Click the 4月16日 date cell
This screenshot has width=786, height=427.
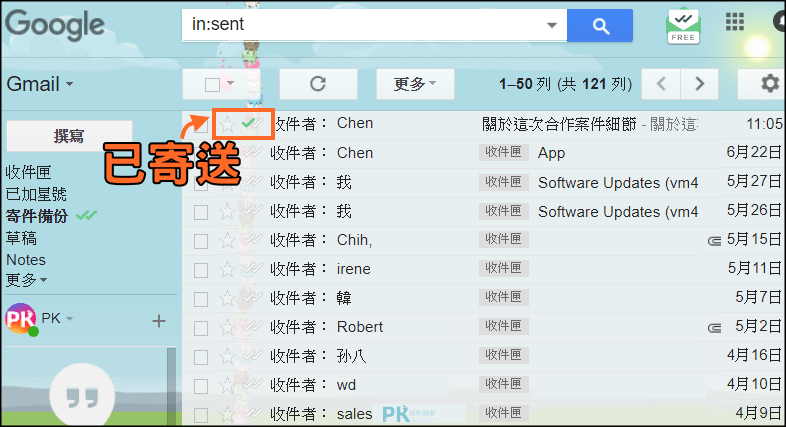point(754,355)
